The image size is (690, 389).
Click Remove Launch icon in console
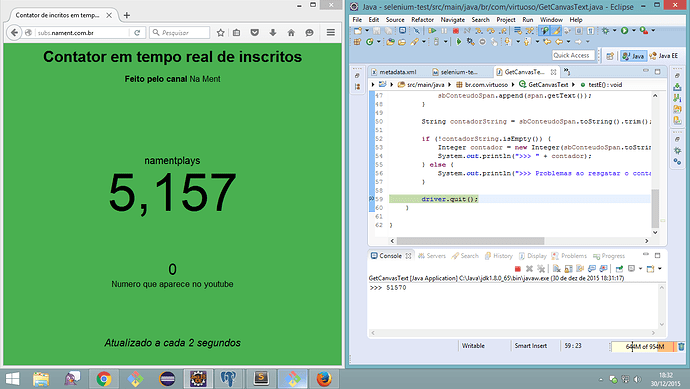(529, 268)
